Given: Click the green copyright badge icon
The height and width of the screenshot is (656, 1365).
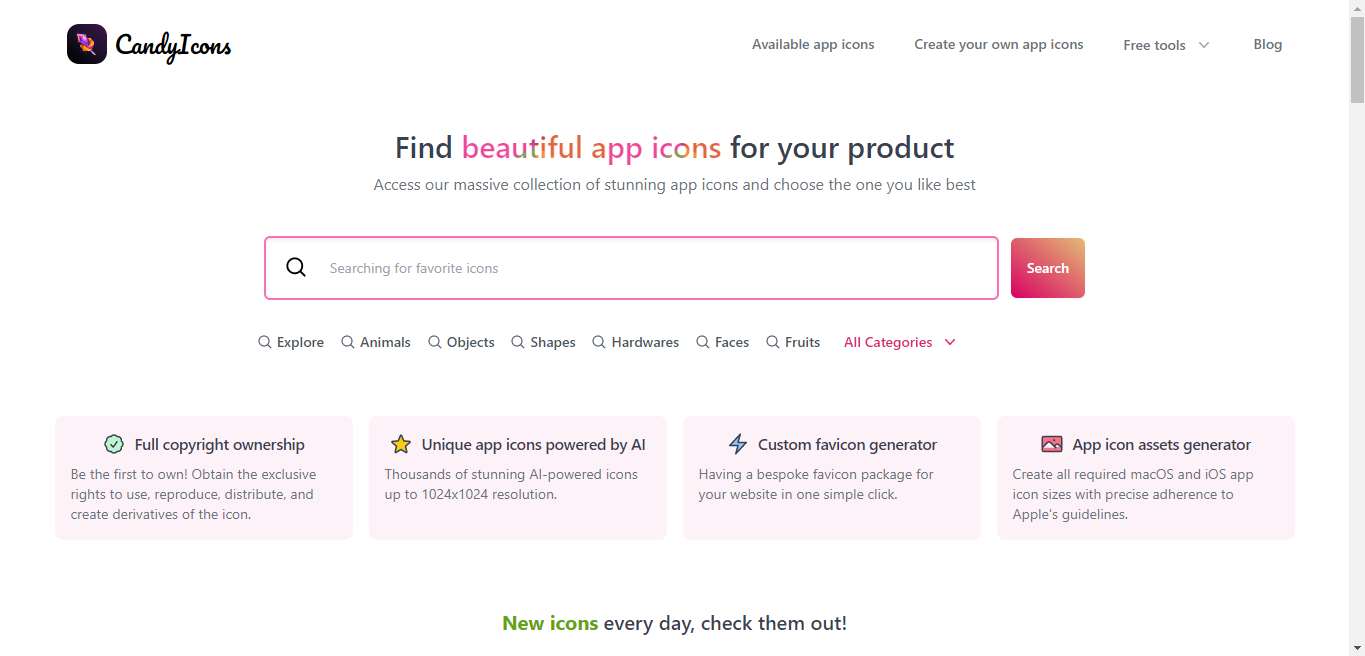Looking at the screenshot, I should (114, 444).
